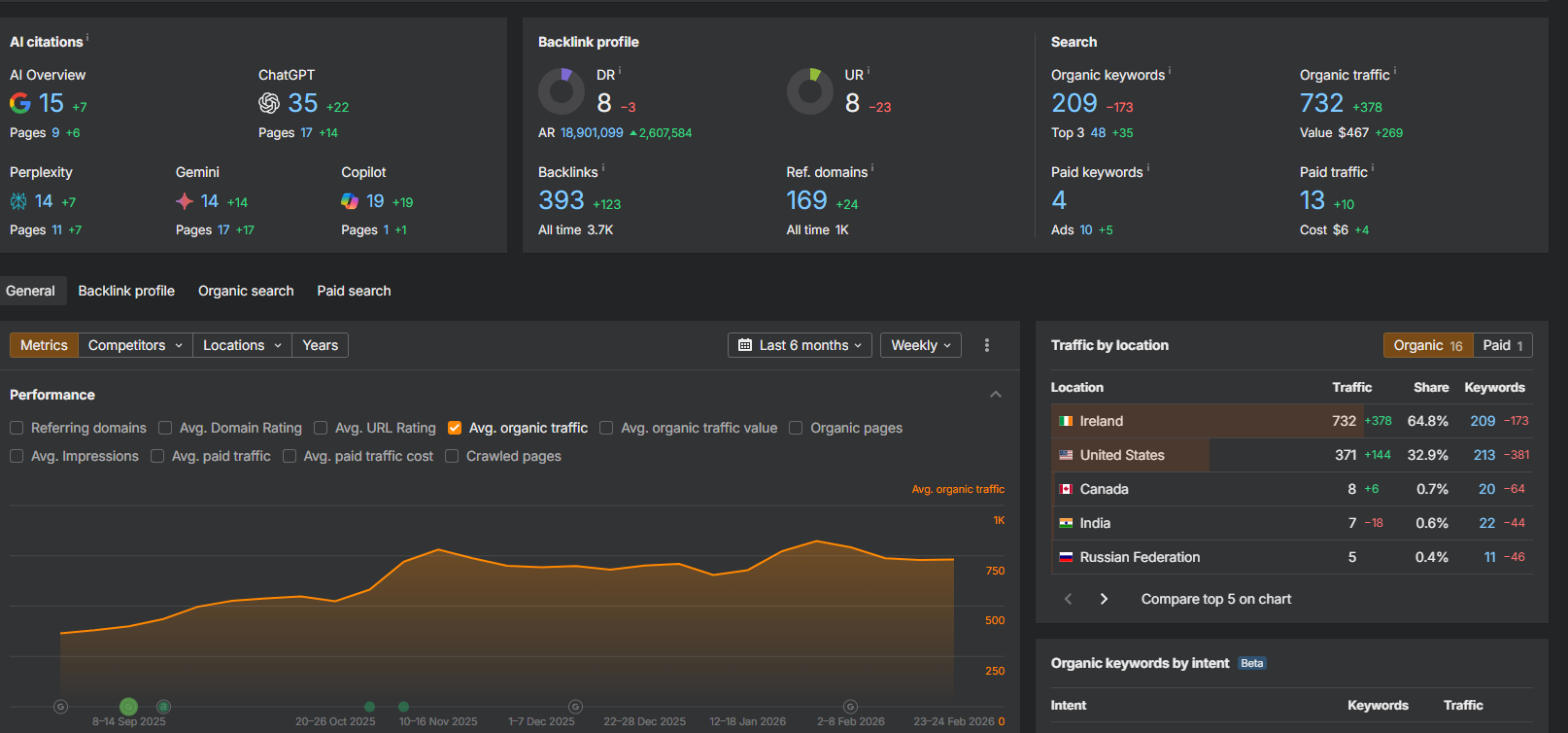Viewport: 1568px width, 733px height.
Task: Collapse the Performance section chevron
Action: click(x=996, y=395)
